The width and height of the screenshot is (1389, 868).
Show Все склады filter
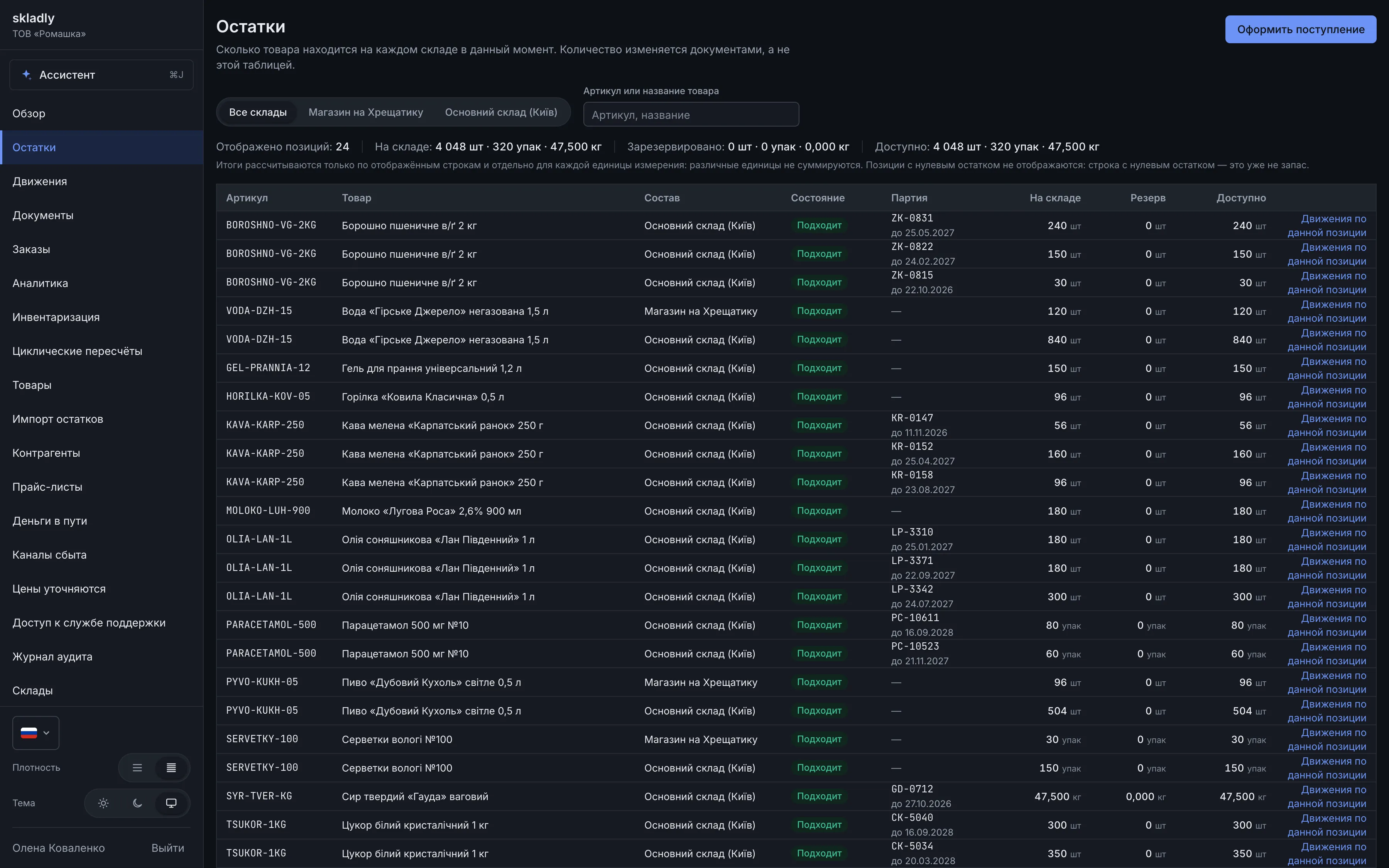(258, 112)
